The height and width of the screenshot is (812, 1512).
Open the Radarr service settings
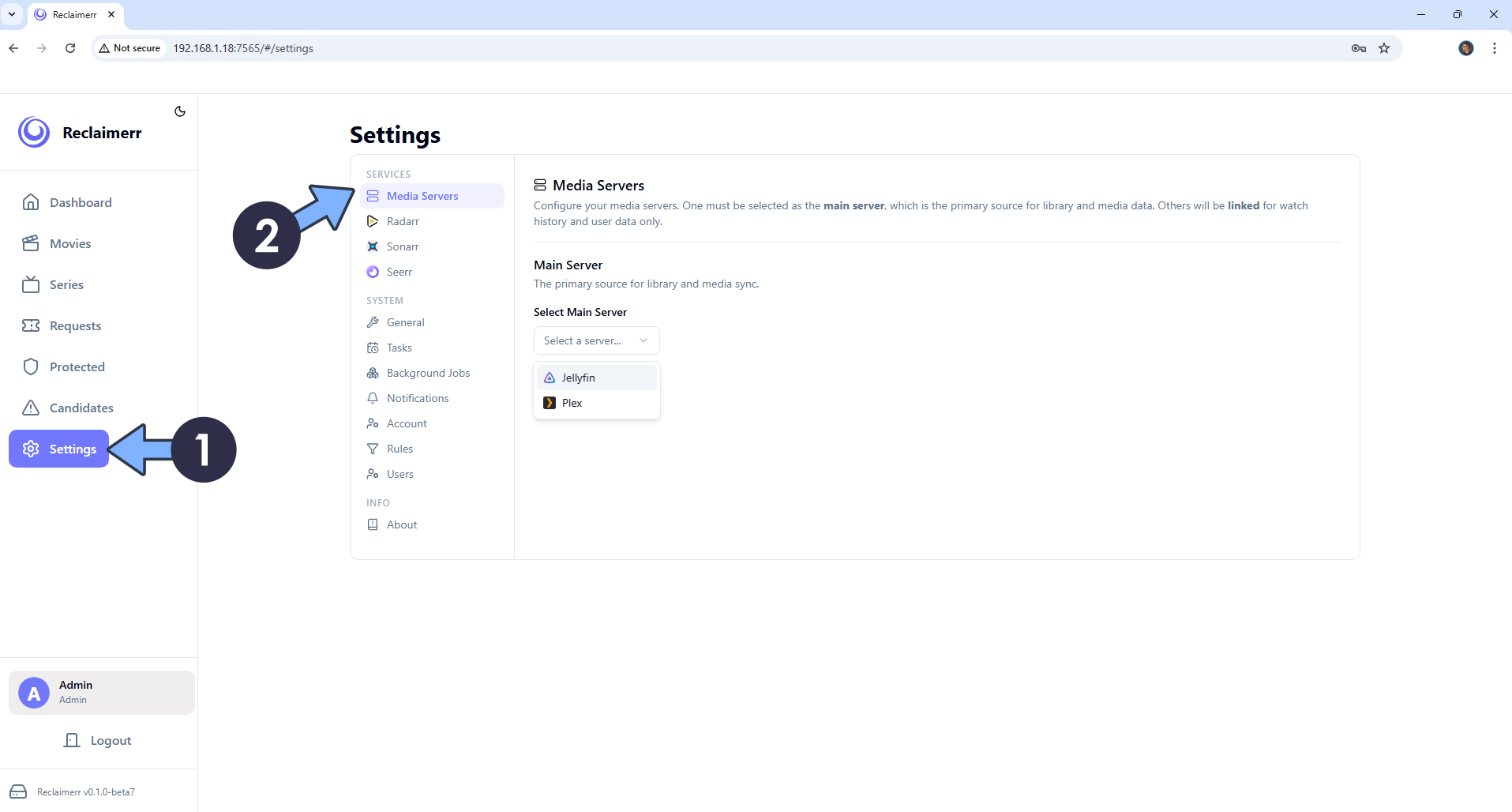pos(402,221)
